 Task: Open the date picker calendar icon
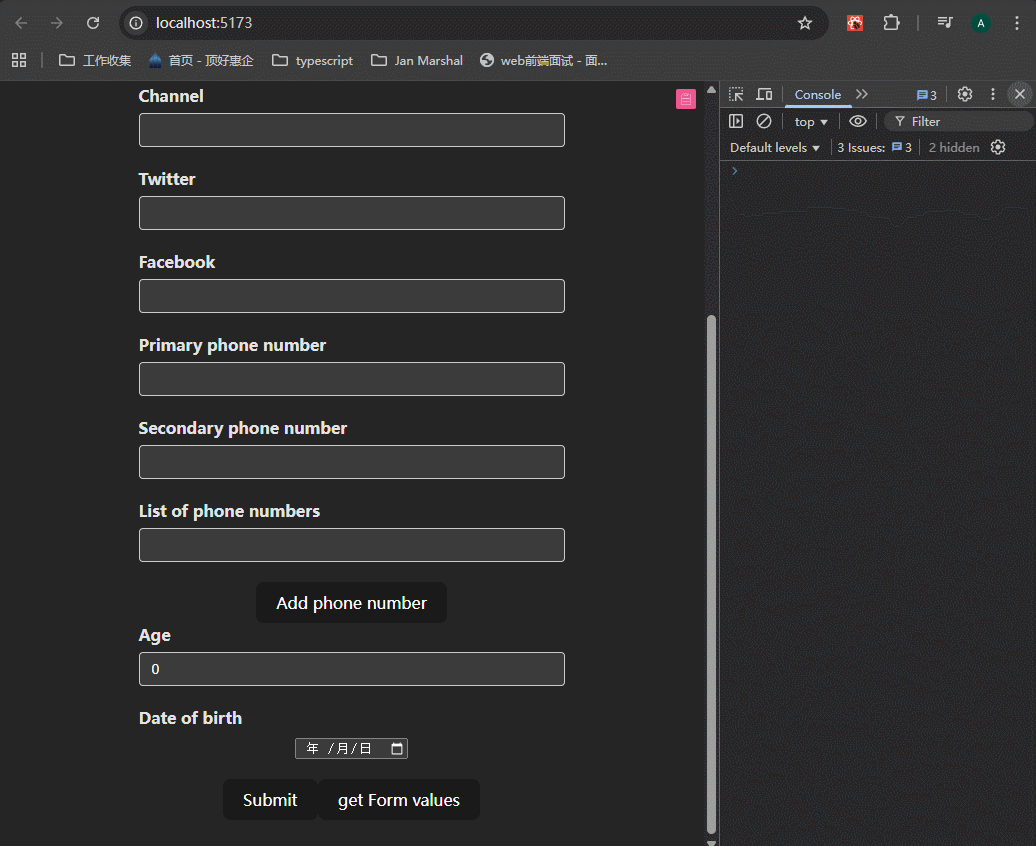click(397, 749)
